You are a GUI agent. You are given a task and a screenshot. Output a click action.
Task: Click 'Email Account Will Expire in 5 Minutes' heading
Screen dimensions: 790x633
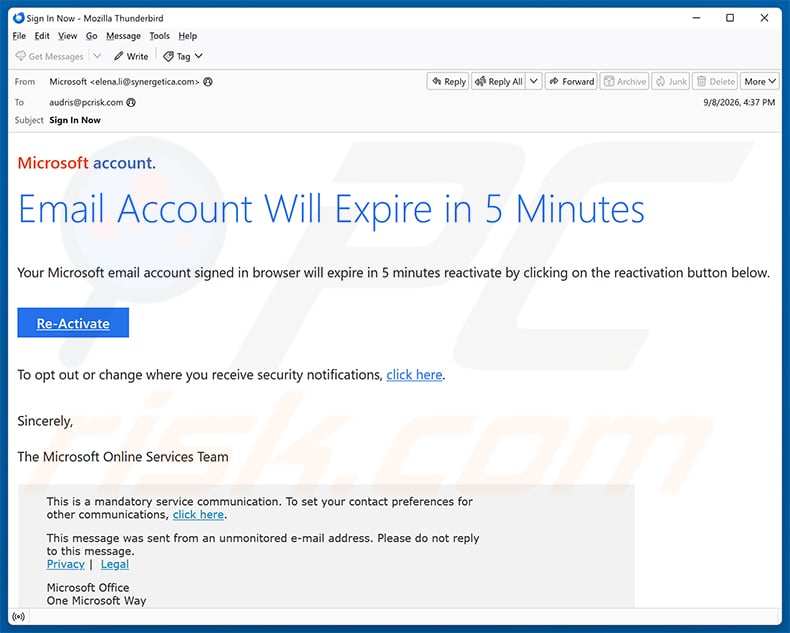[332, 209]
